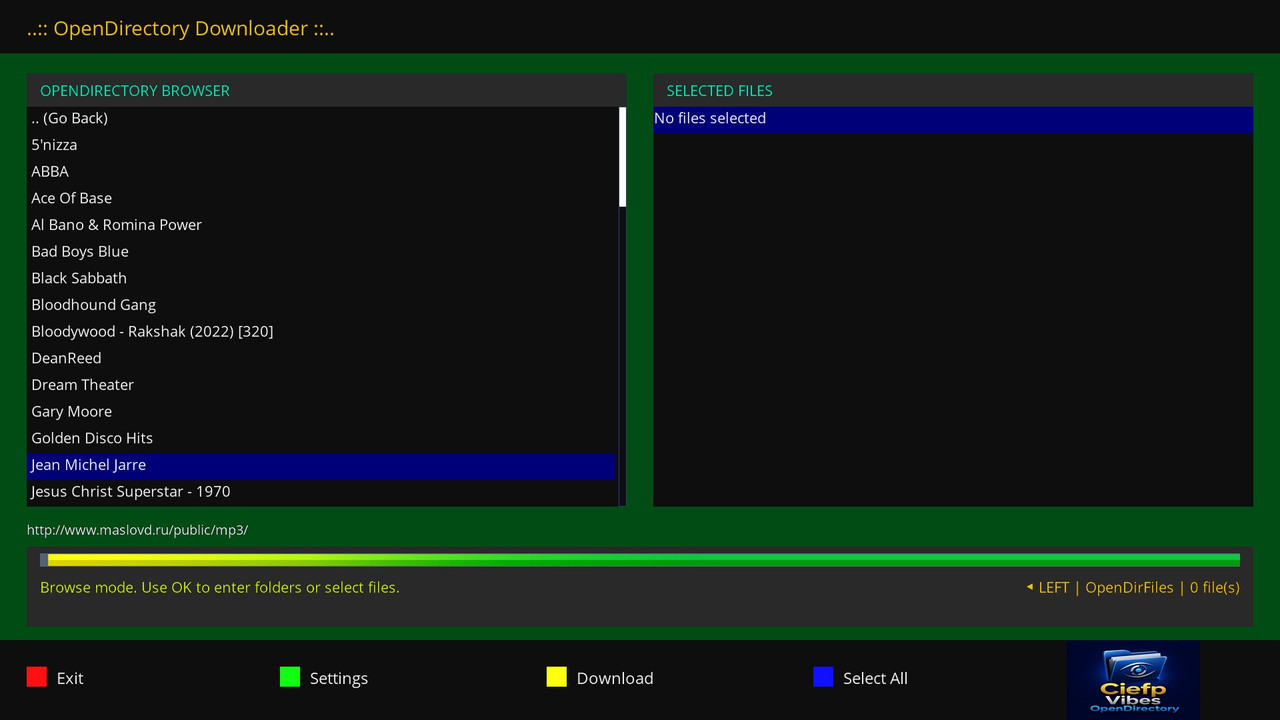Open the Golden Disco Hits folder
1280x720 pixels.
click(321, 438)
